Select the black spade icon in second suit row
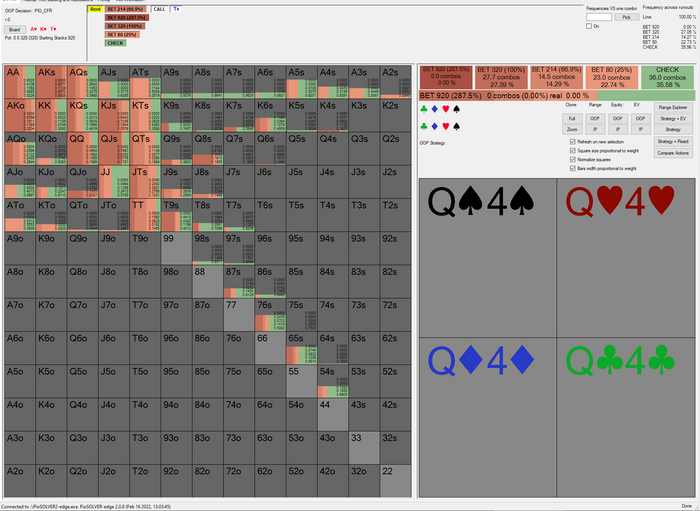 click(x=456, y=127)
